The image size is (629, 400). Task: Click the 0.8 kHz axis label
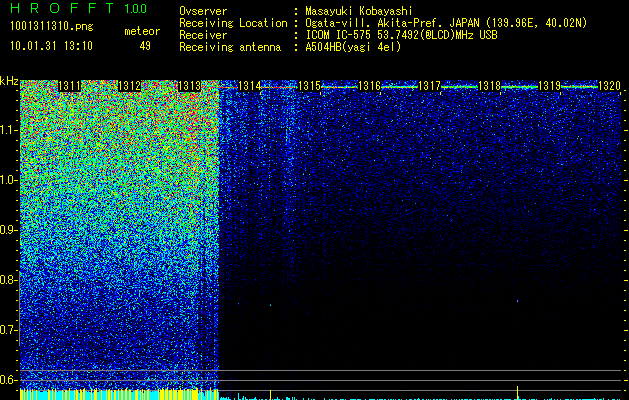pyautogui.click(x=9, y=280)
